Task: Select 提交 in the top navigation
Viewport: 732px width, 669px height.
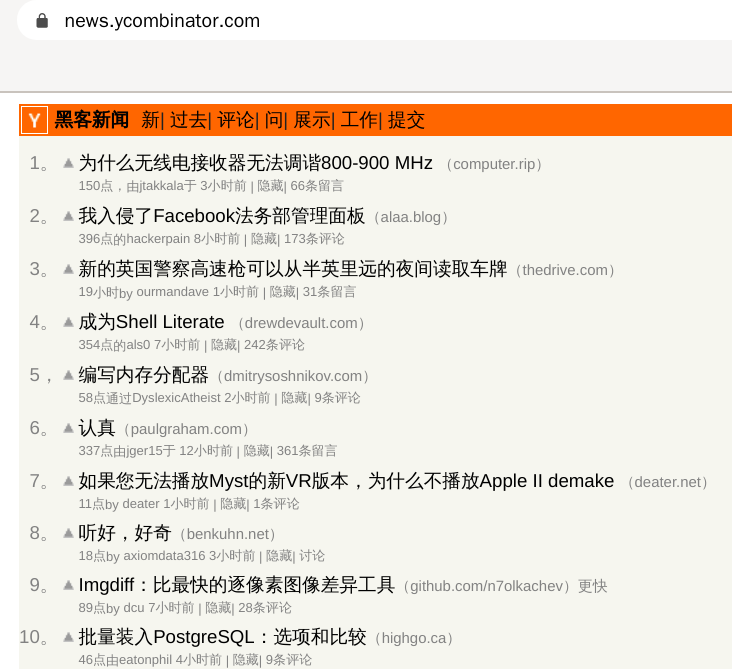Action: tap(406, 120)
